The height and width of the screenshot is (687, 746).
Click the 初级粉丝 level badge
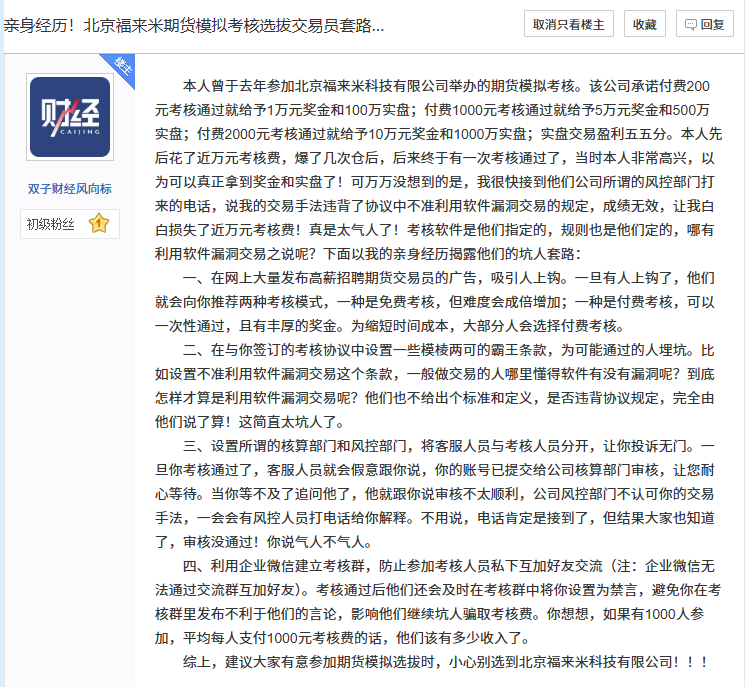(70, 224)
